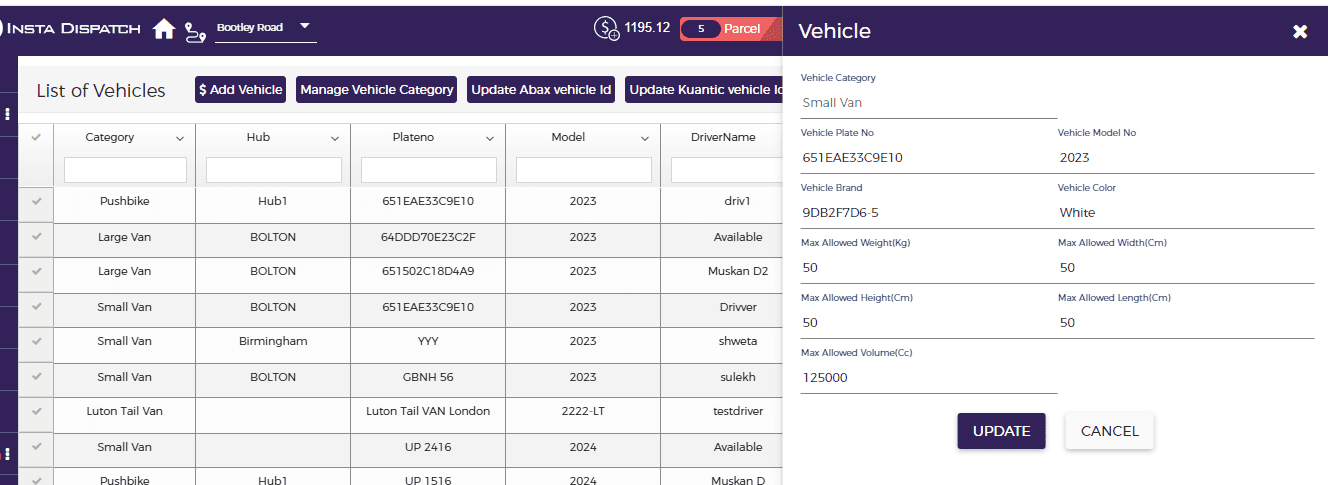Edit the Vehicle Brand field
1328x485 pixels.
click(x=929, y=213)
